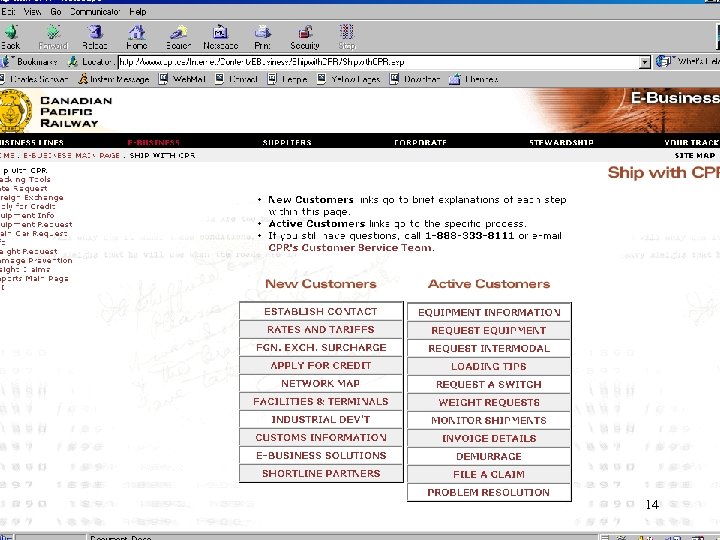The width and height of the screenshot is (720, 540).
Task: Reload the page with Reload icon
Action: [95, 32]
